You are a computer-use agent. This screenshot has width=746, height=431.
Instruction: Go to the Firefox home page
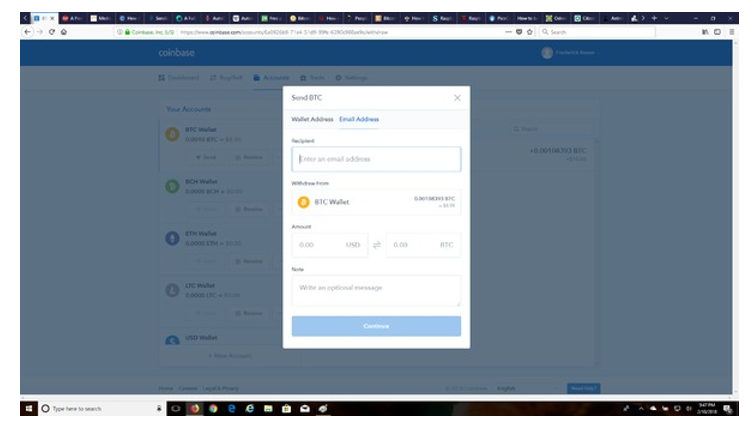click(x=64, y=32)
